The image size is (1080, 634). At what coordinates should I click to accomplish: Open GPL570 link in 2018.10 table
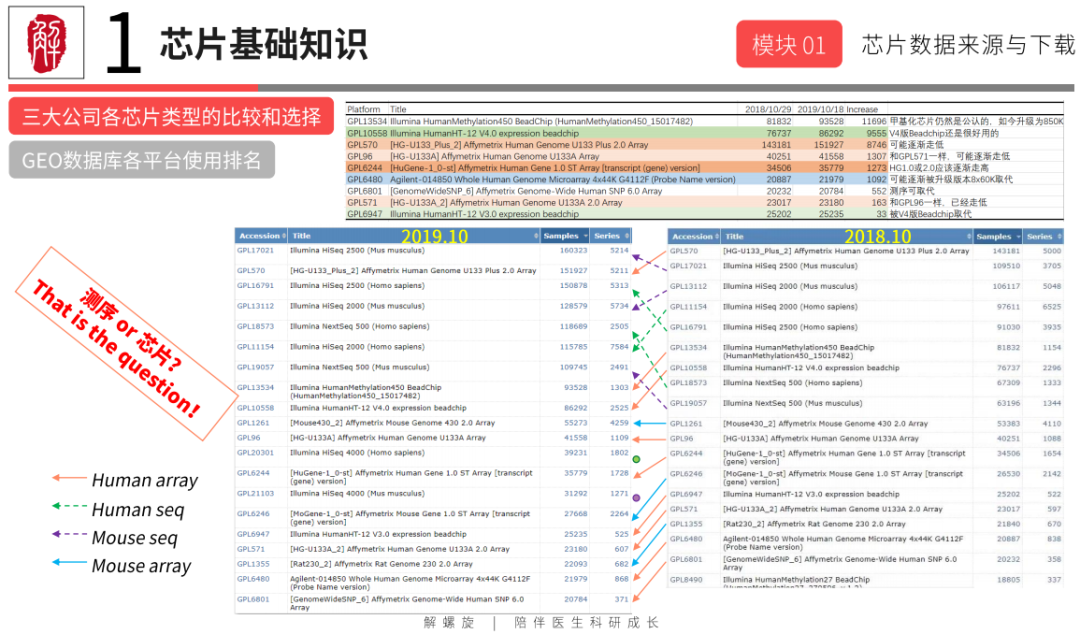683,251
